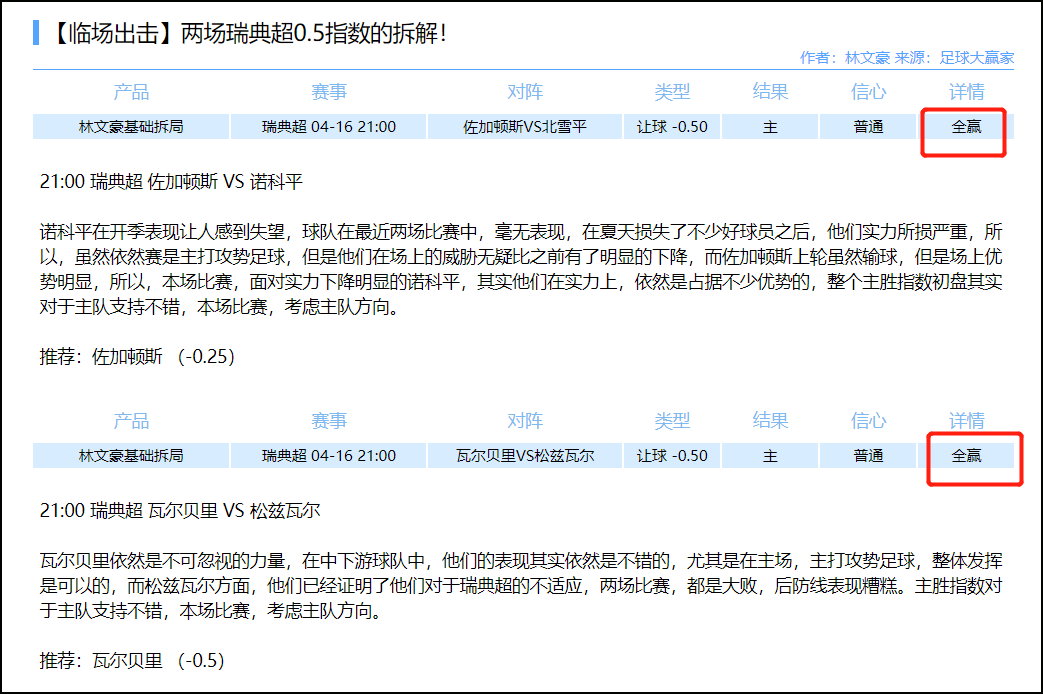
Task: Click 信心 header of first table
Action: click(x=868, y=91)
